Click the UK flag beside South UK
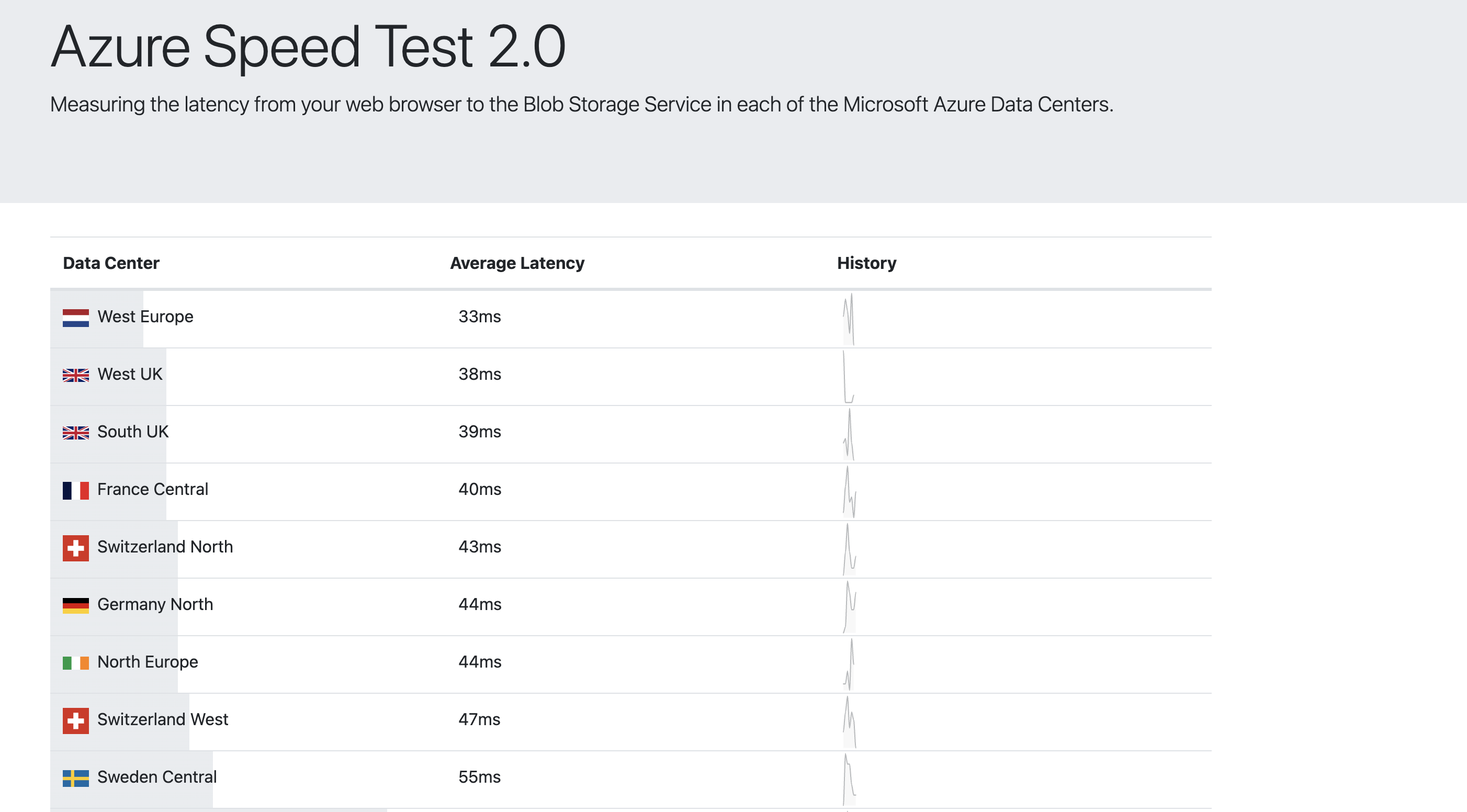Screen dimensions: 1467x812 [76, 433]
